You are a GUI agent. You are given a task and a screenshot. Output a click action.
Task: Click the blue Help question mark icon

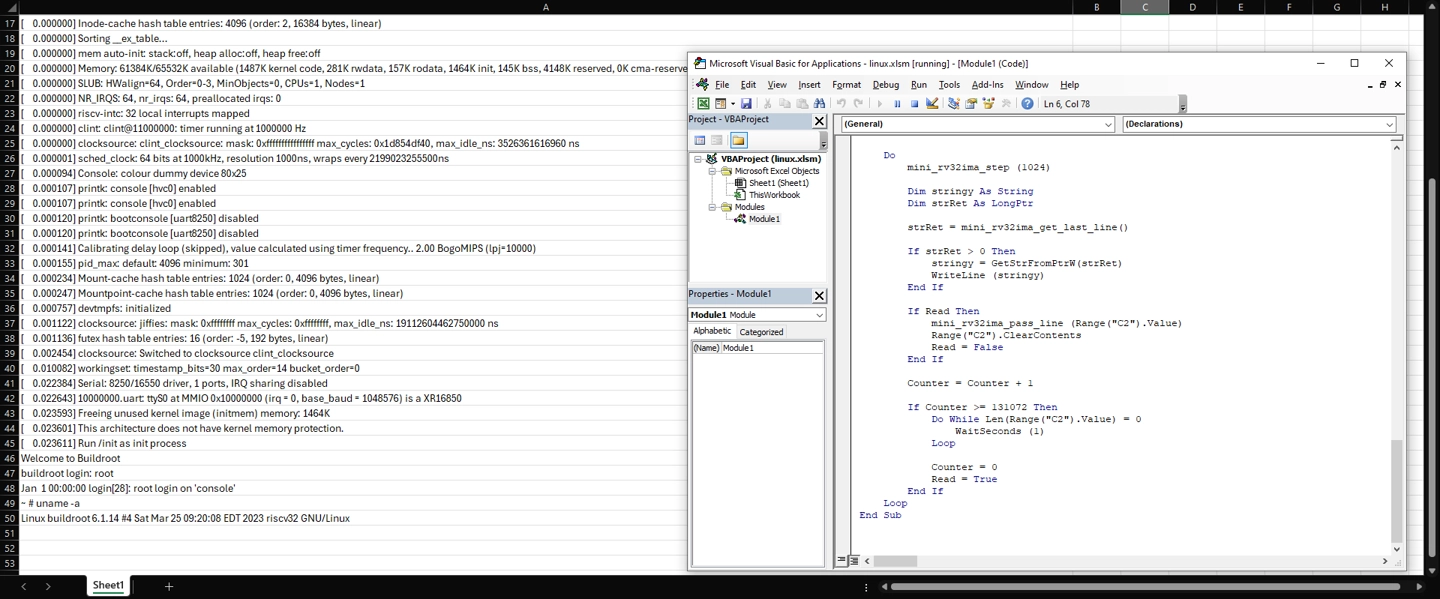1027,104
